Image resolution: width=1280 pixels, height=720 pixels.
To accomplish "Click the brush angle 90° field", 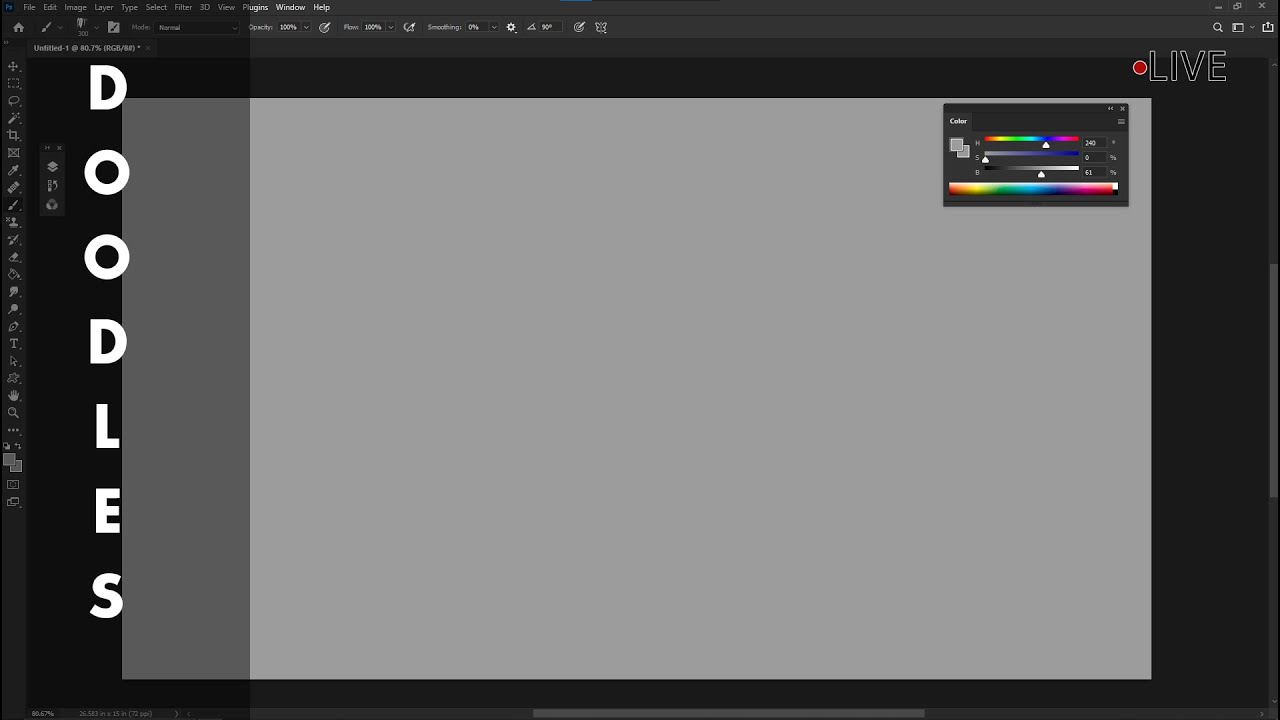I will (x=549, y=27).
